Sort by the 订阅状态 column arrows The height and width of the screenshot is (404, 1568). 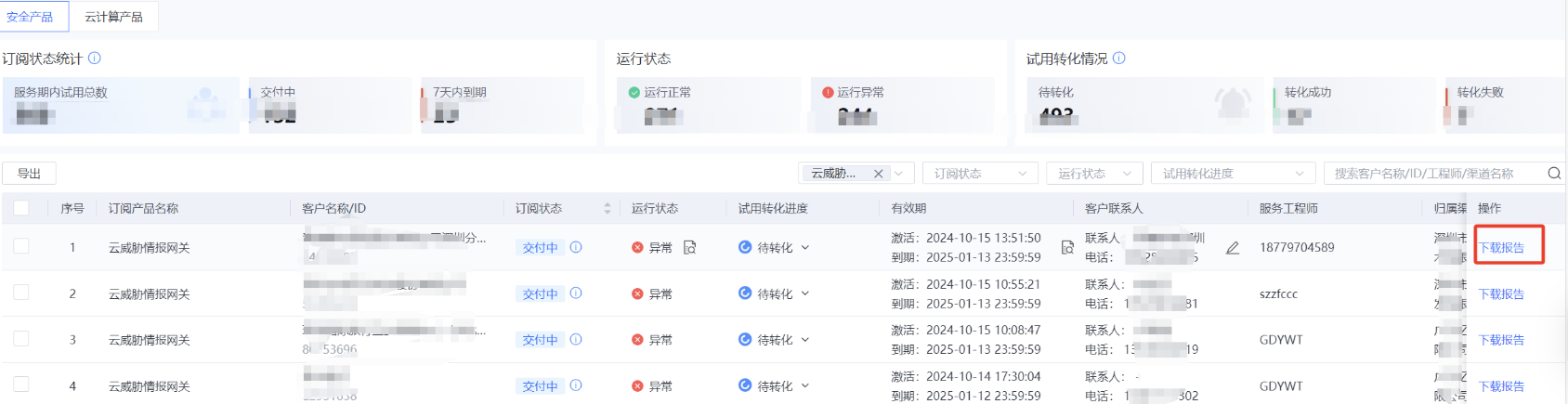(x=608, y=209)
